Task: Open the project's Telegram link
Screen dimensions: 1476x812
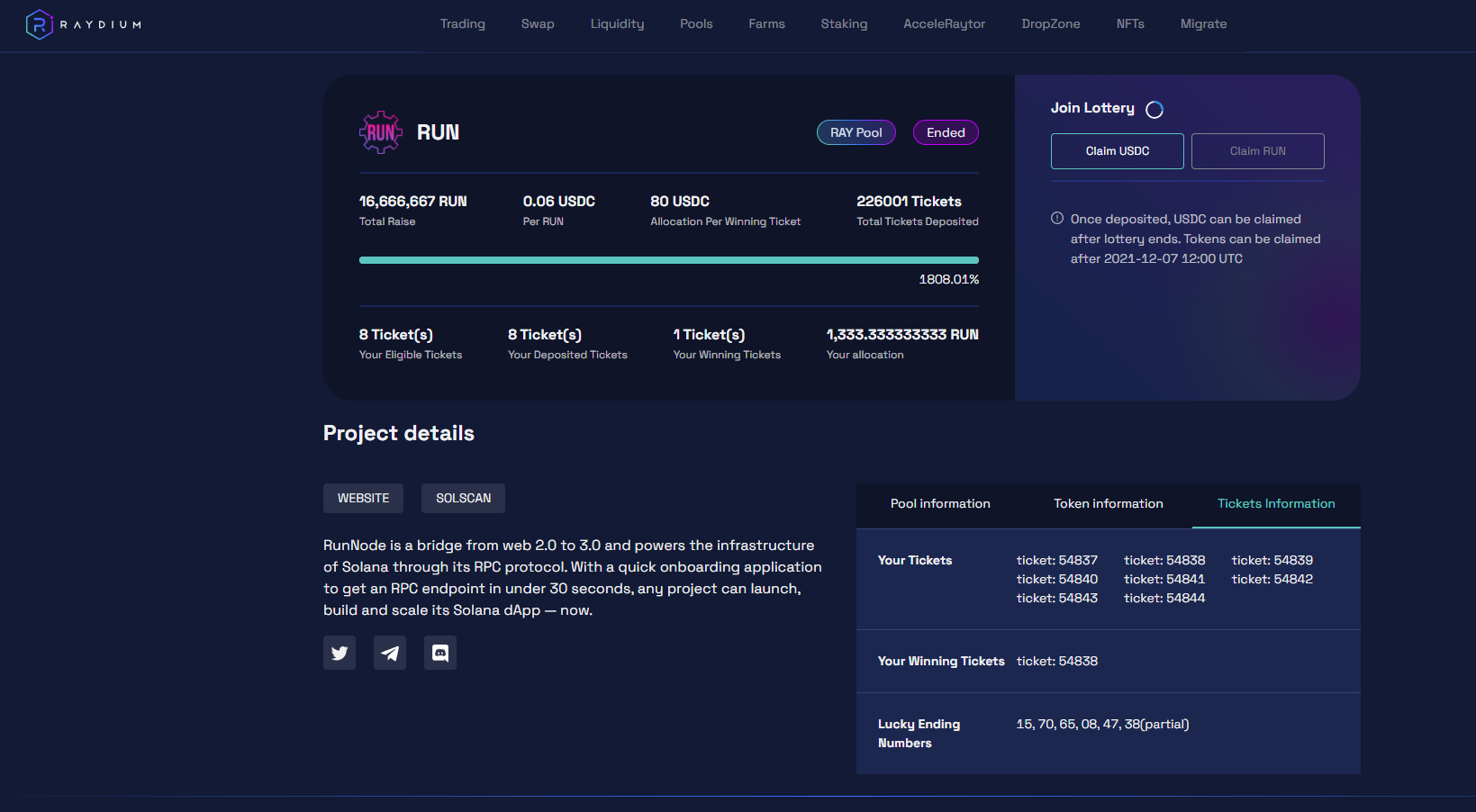Action: point(390,653)
